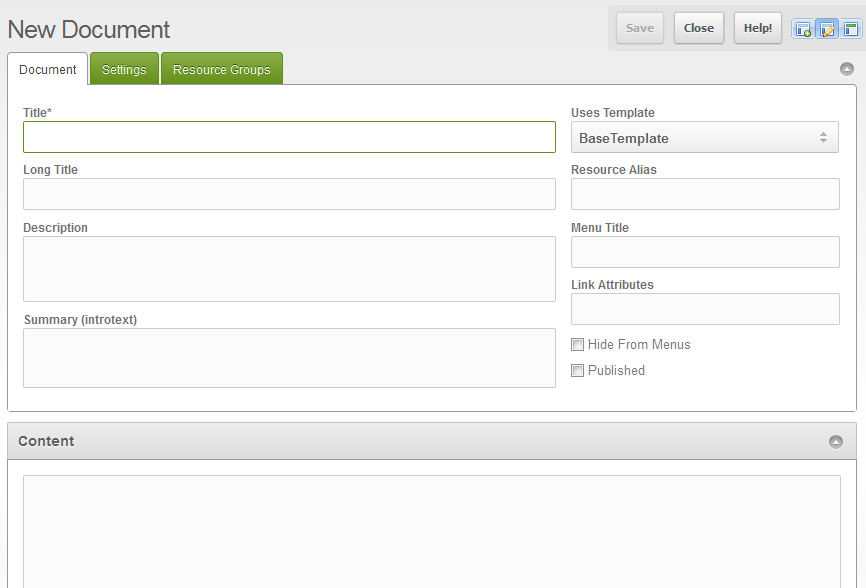Open the Help! button
The height and width of the screenshot is (588, 866).
coord(758,28)
